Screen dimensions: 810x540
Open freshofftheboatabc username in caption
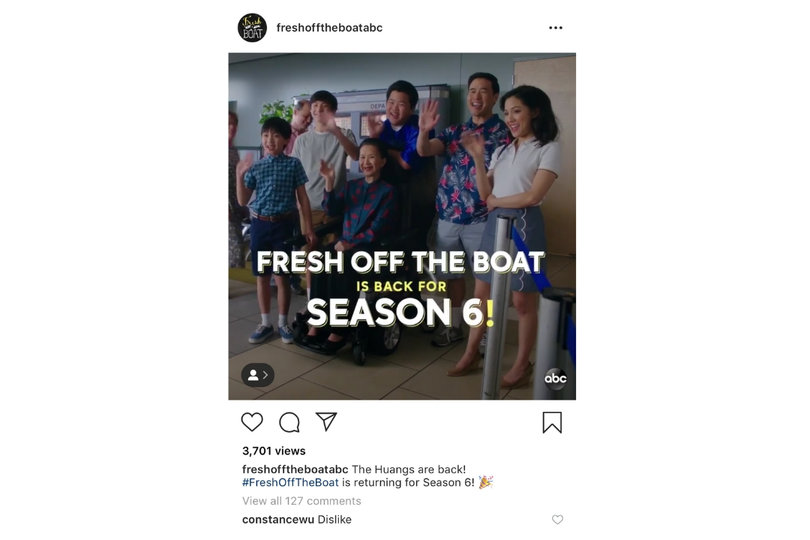click(x=295, y=469)
